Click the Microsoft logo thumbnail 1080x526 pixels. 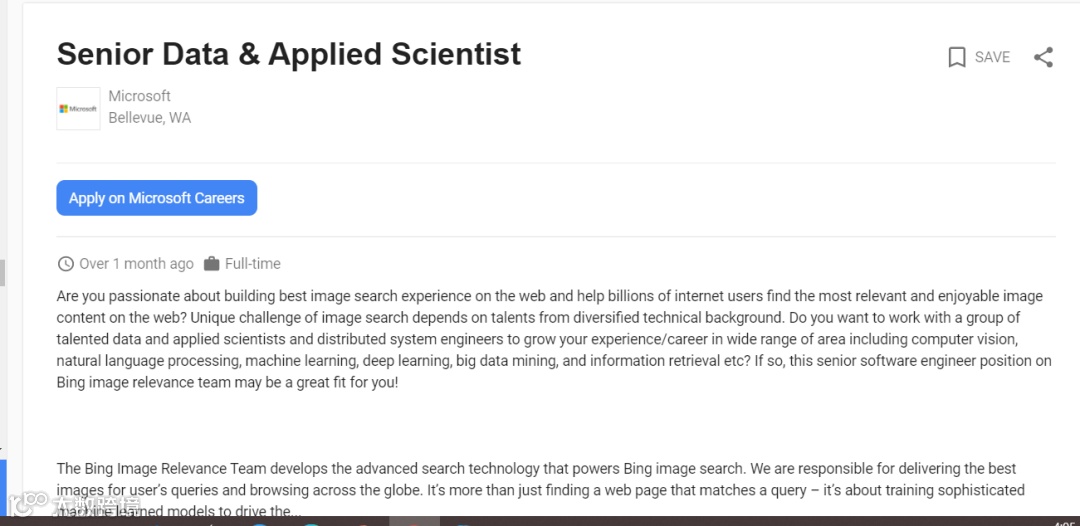point(78,108)
